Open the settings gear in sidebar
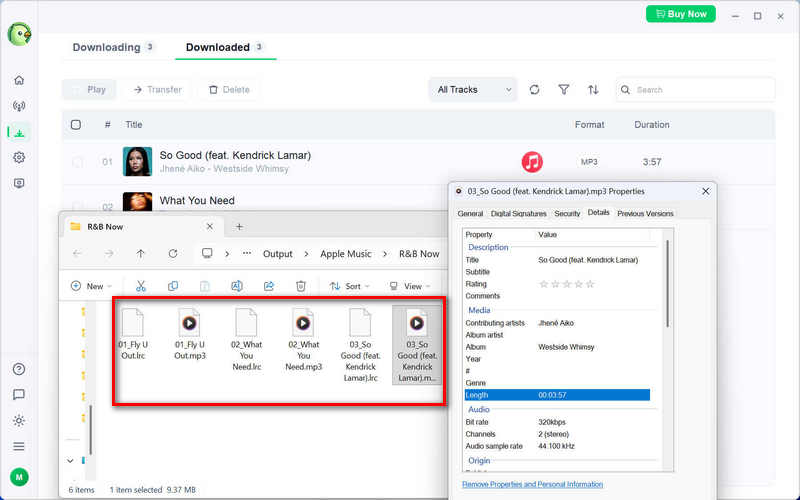The height and width of the screenshot is (500, 800). pyautogui.click(x=19, y=157)
